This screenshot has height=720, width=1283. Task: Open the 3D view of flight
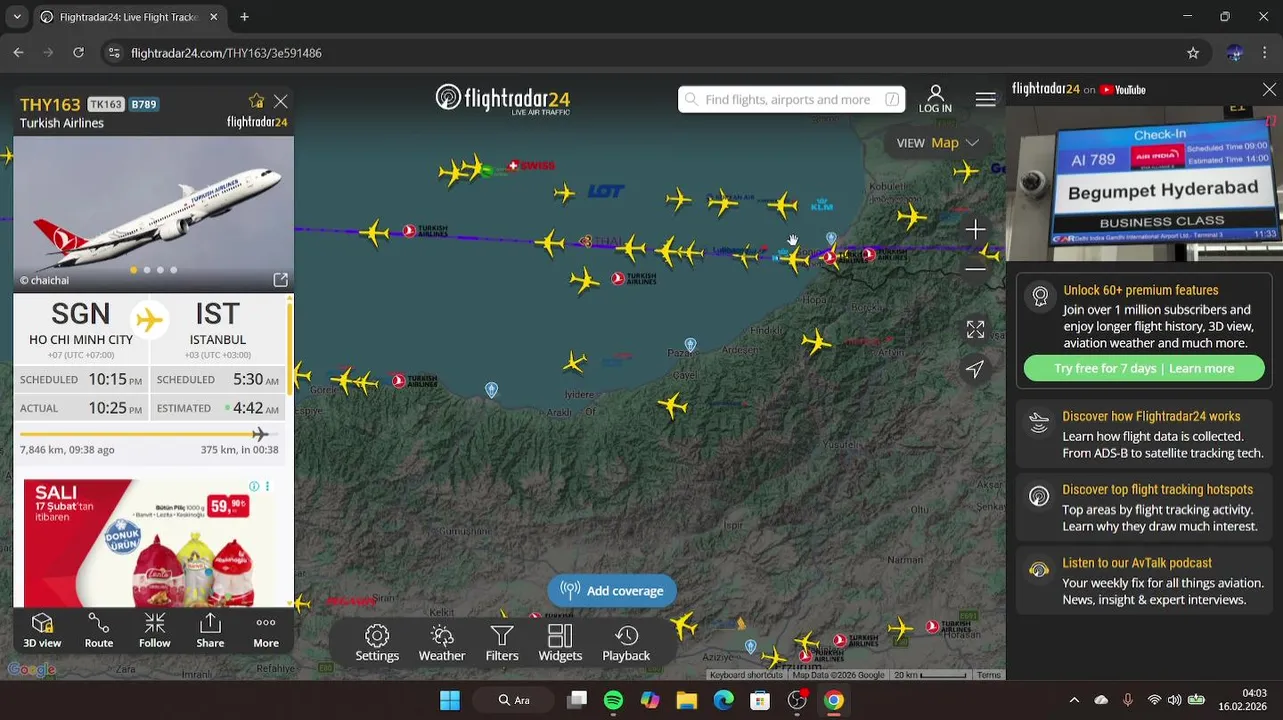42,631
